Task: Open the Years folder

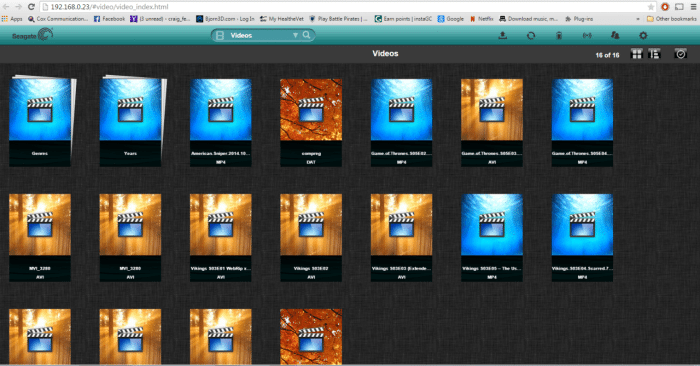Action: pos(130,121)
